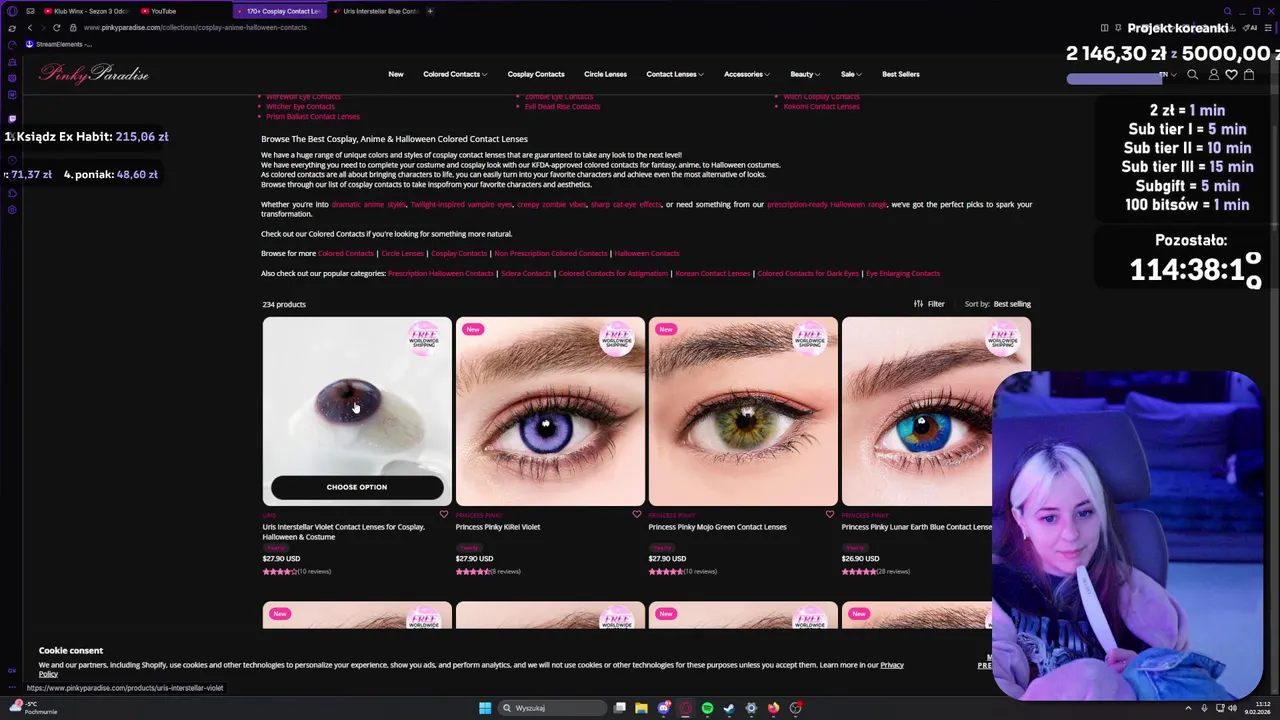
Task: Add Princess Pinky Mojo Green to wishlist
Action: point(830,515)
